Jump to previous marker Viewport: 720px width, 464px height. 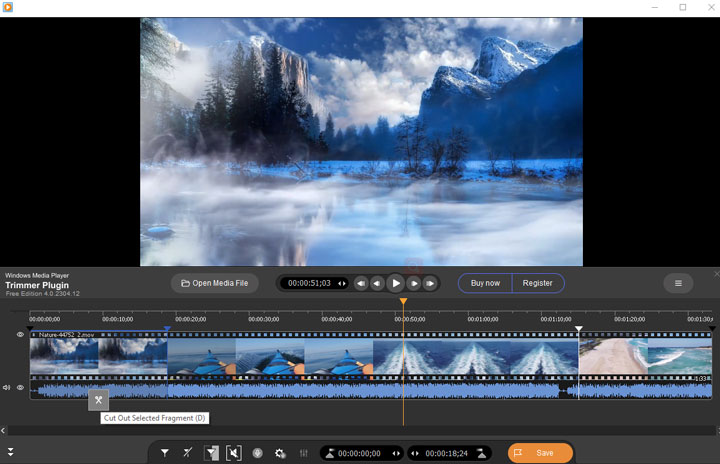coord(361,283)
